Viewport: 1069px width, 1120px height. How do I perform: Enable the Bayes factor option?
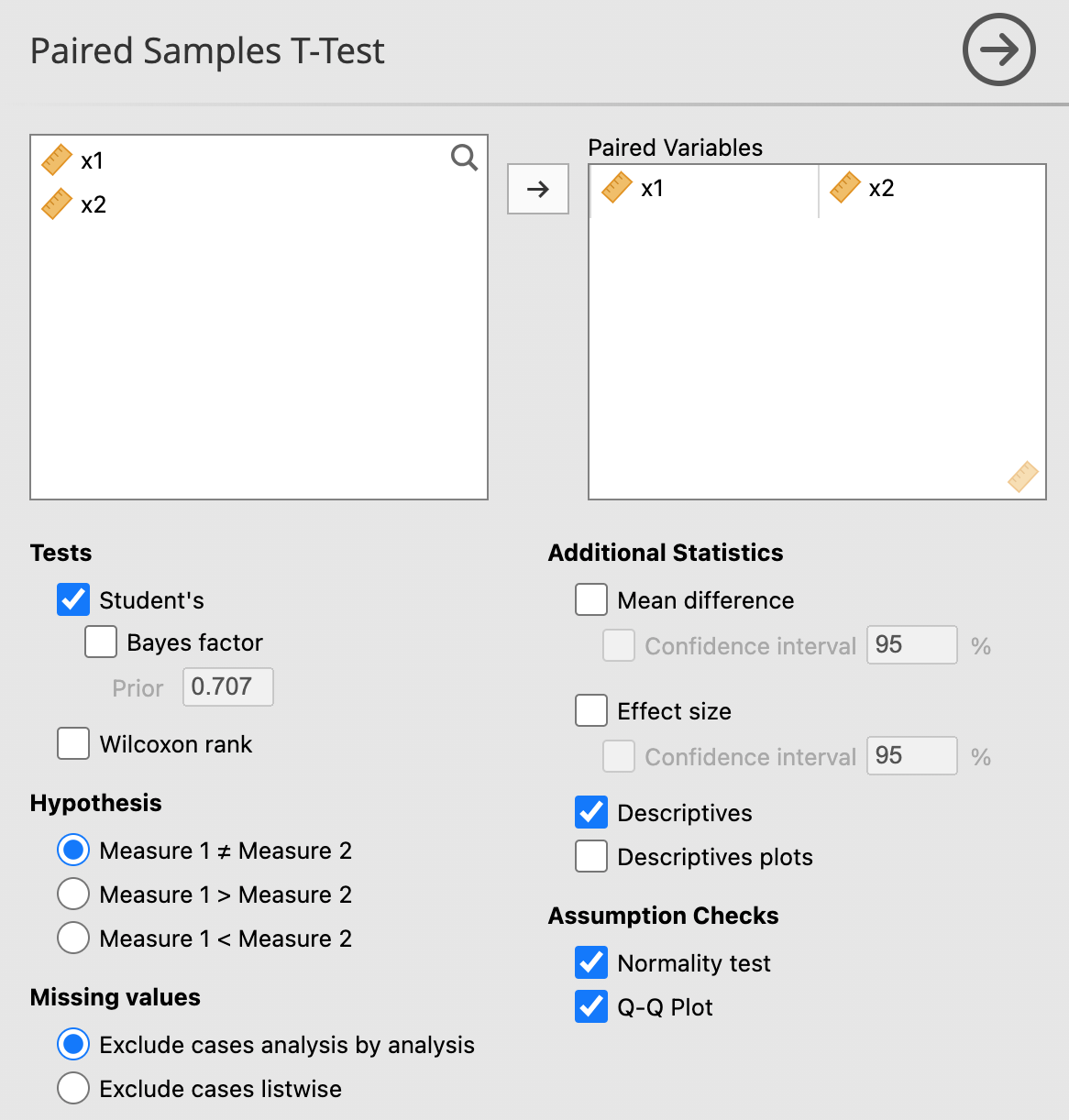[100, 642]
